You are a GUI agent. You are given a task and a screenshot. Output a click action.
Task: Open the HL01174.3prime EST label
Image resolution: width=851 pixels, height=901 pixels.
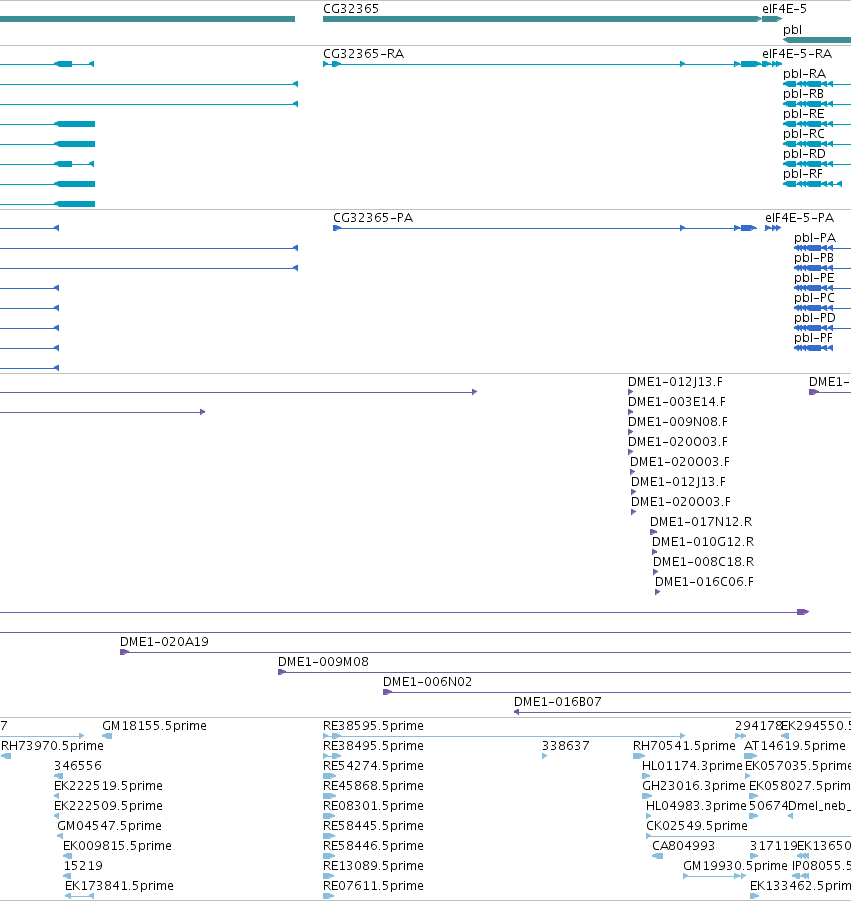(692, 766)
